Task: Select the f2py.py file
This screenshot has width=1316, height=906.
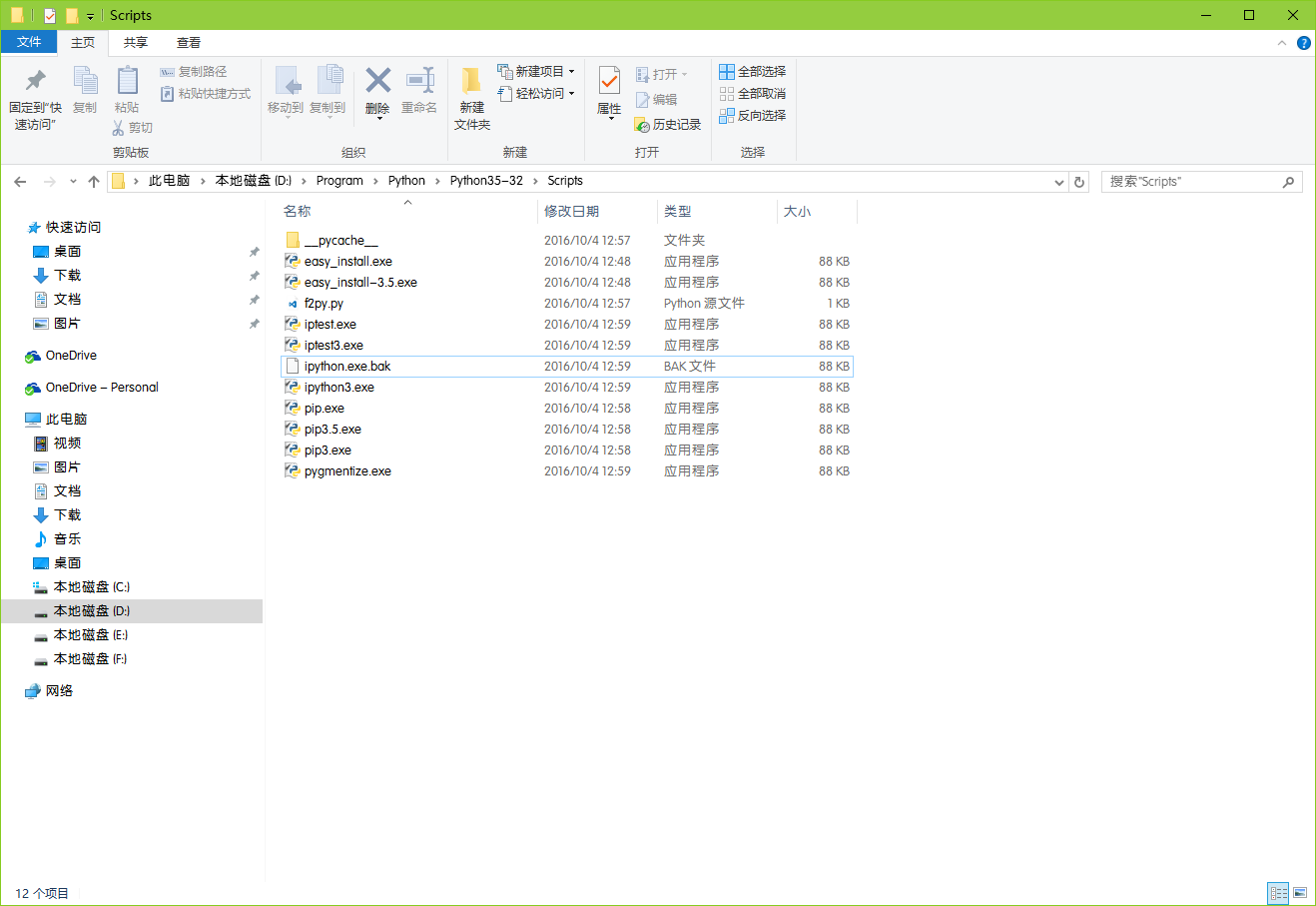Action: point(567,304)
